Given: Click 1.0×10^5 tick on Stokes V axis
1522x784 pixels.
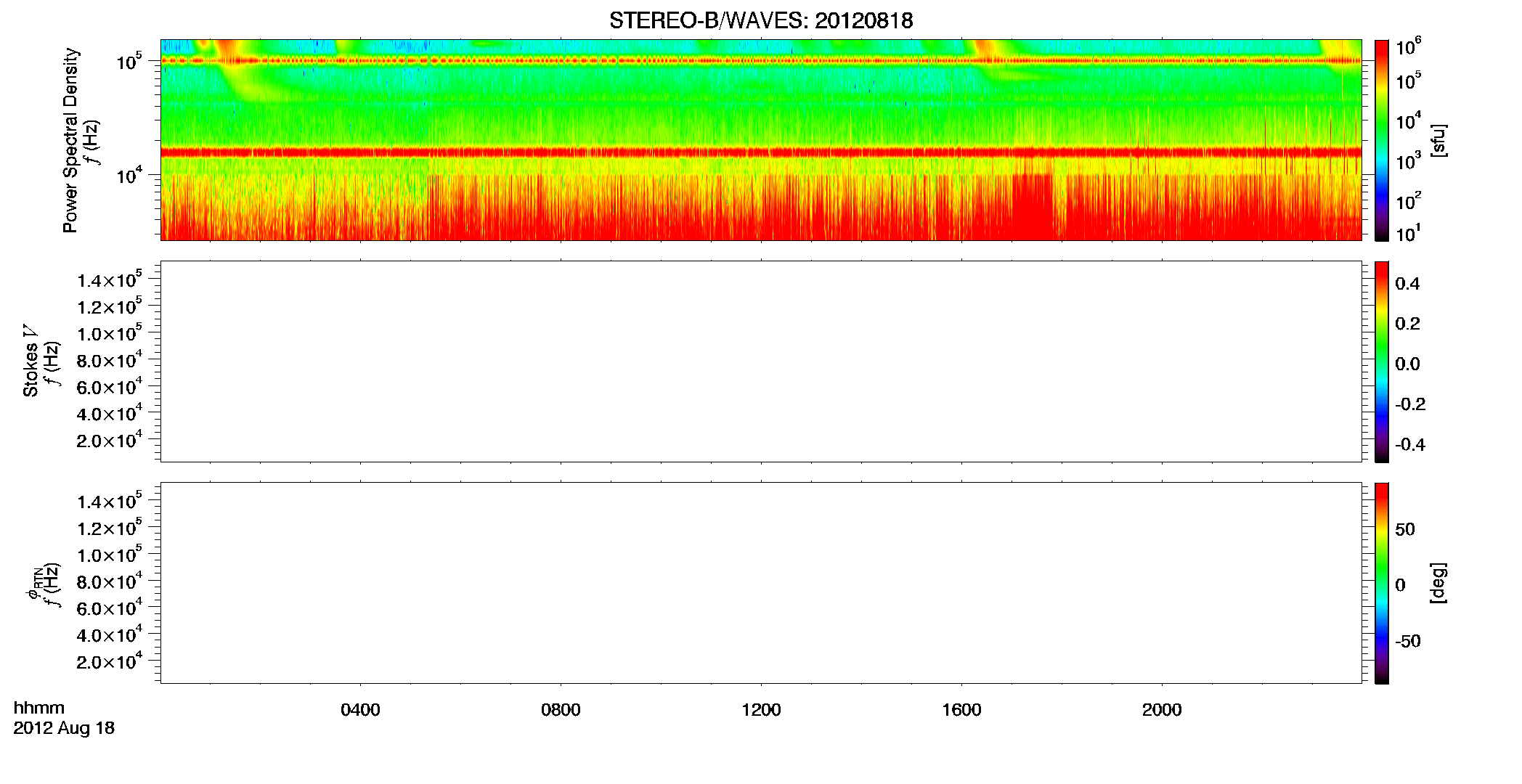Looking at the screenshot, I should 110,333.
